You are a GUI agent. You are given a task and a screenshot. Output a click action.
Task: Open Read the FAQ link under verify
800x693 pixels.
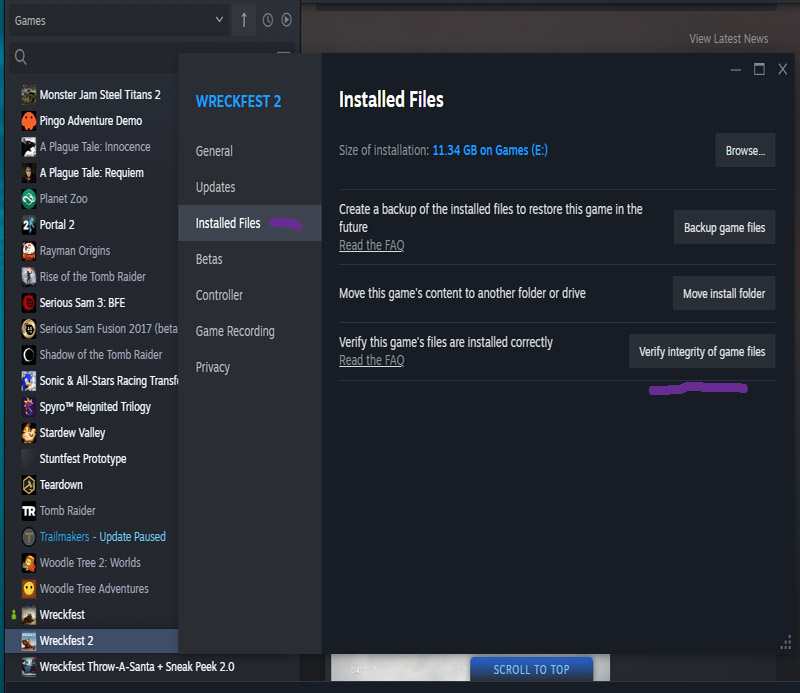pyautogui.click(x=371, y=360)
